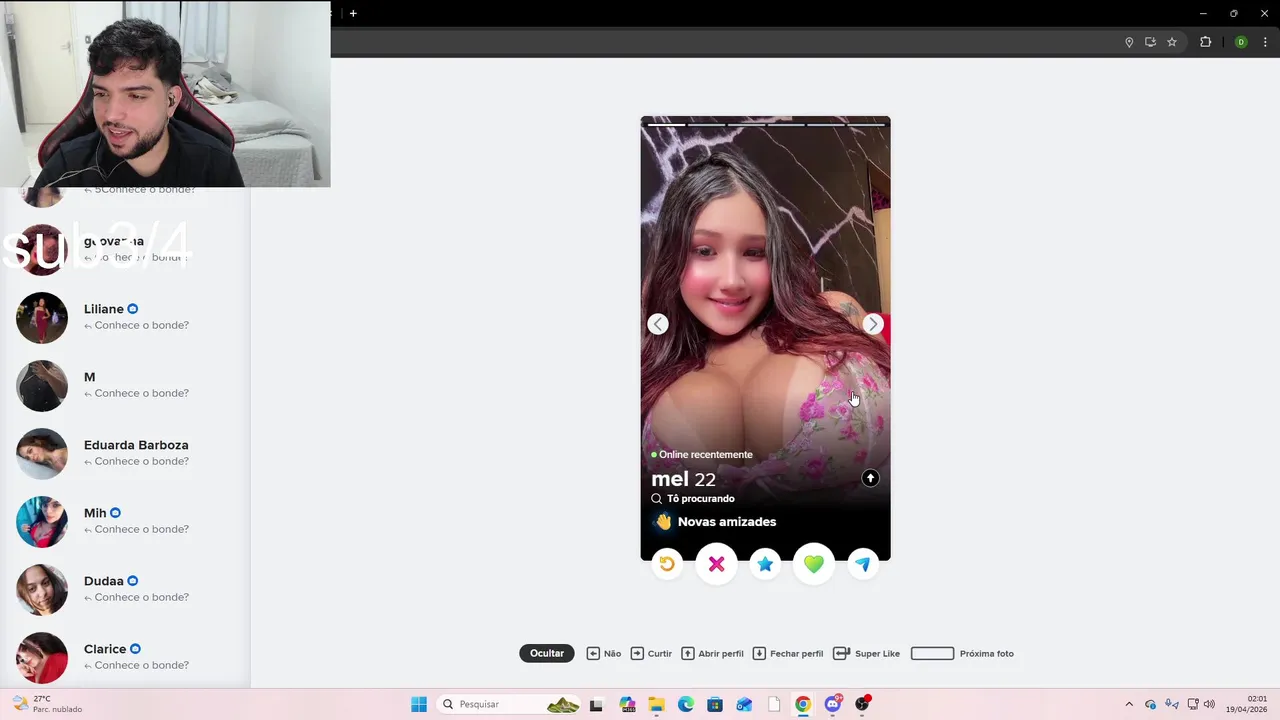
Task: Open Discord from taskbar
Action: (x=833, y=704)
